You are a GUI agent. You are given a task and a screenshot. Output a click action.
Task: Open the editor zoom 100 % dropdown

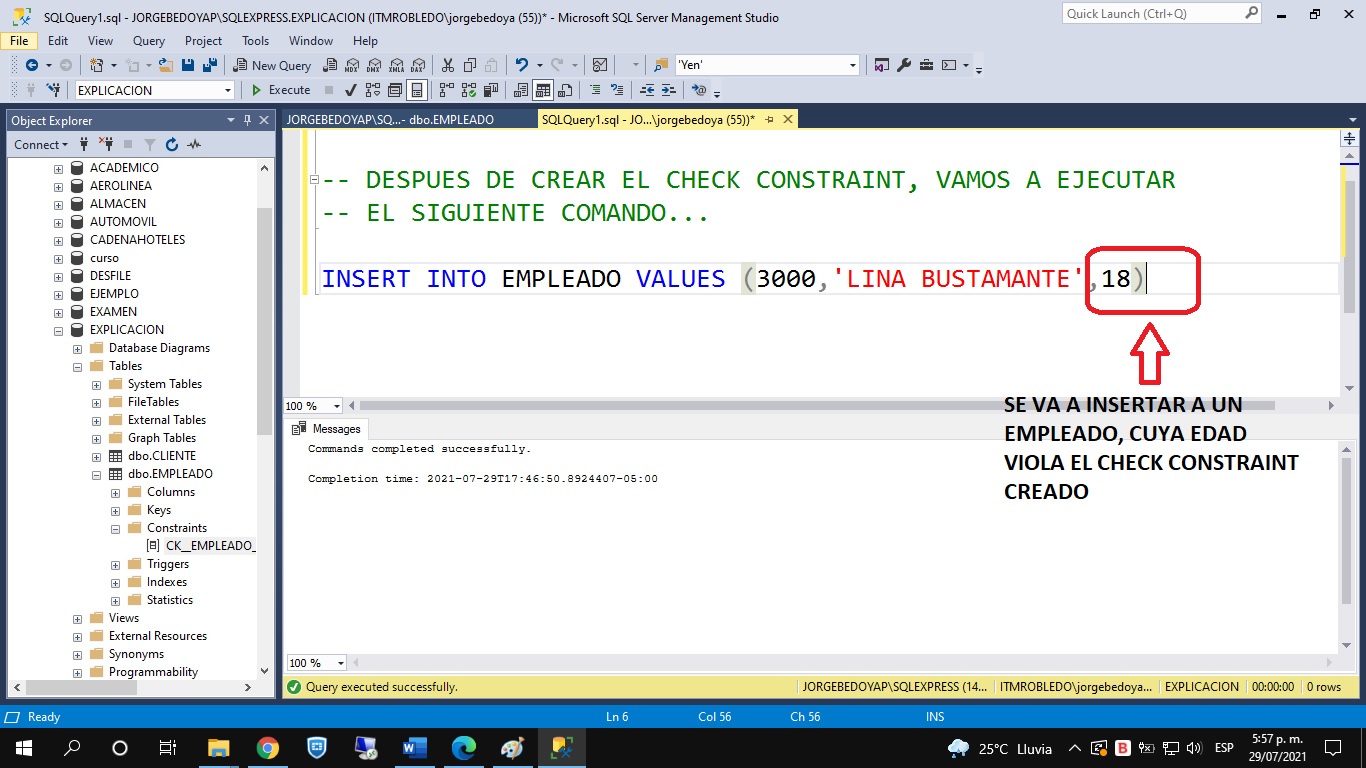pyautogui.click(x=337, y=406)
